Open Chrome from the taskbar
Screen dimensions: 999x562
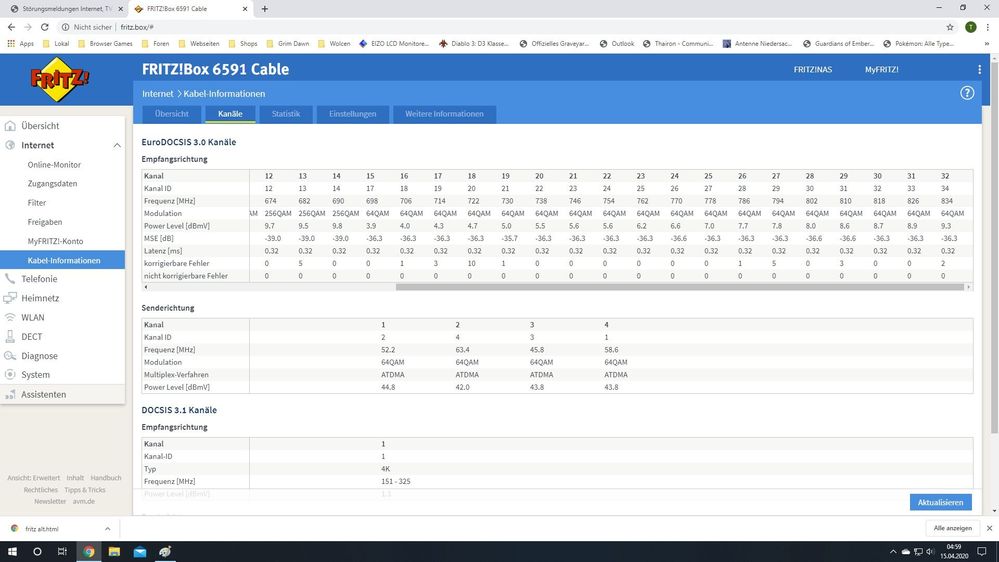coord(89,552)
